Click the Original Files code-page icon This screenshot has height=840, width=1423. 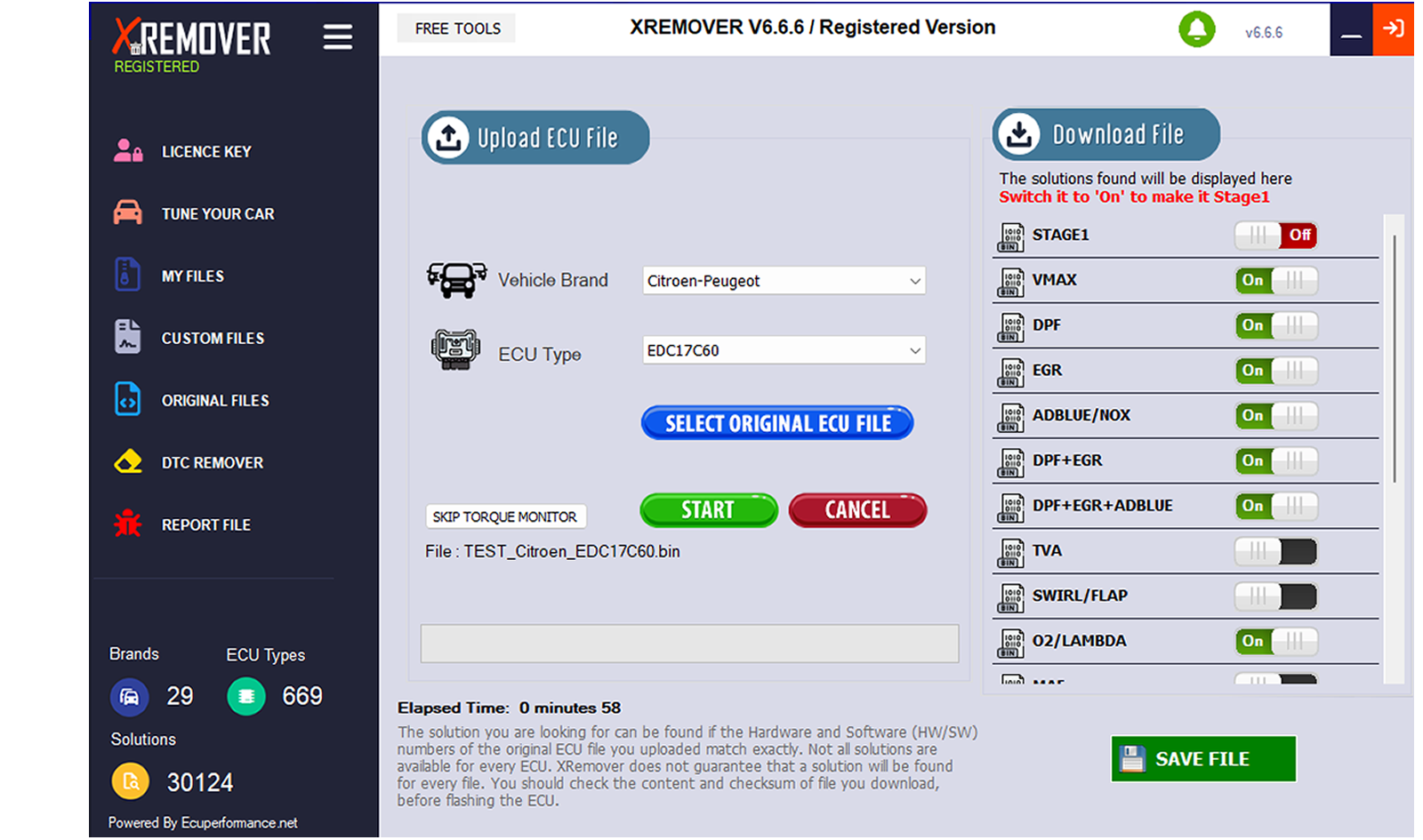[x=127, y=399]
